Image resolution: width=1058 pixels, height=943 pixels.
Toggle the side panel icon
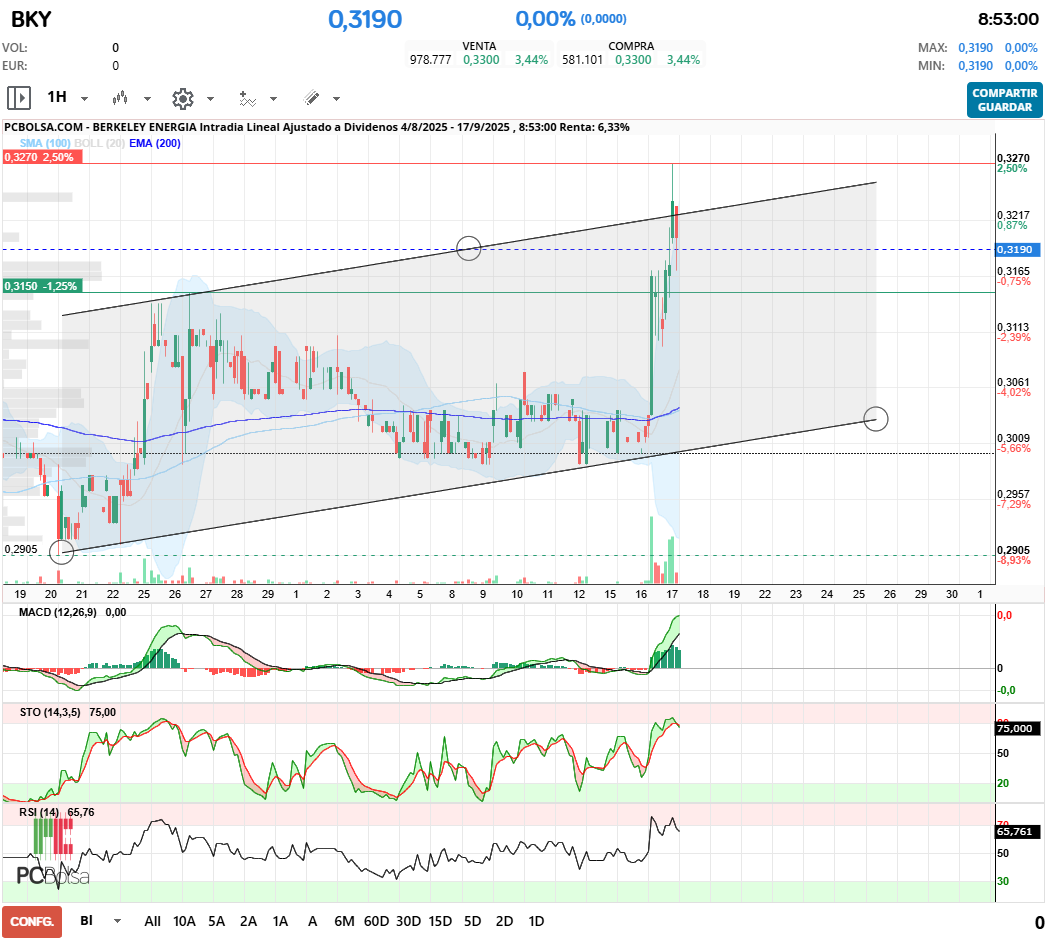(19, 98)
